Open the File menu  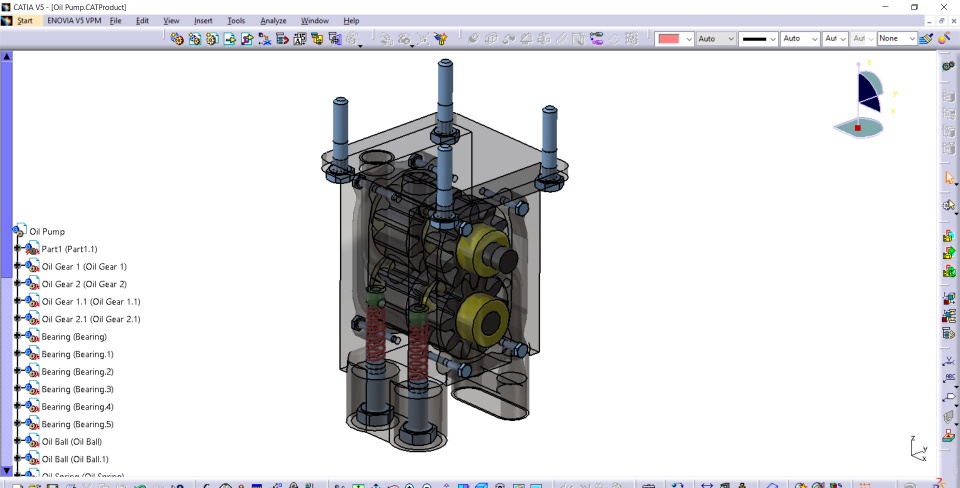[x=115, y=21]
